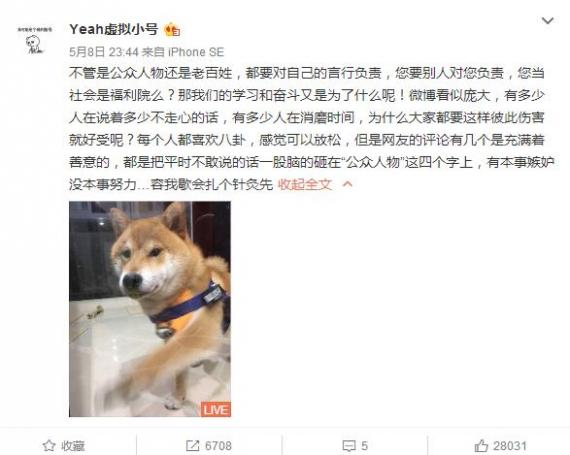Click the post's last text line 容我歇会扎个针灸先
The width and height of the screenshot is (570, 455).
(171, 184)
